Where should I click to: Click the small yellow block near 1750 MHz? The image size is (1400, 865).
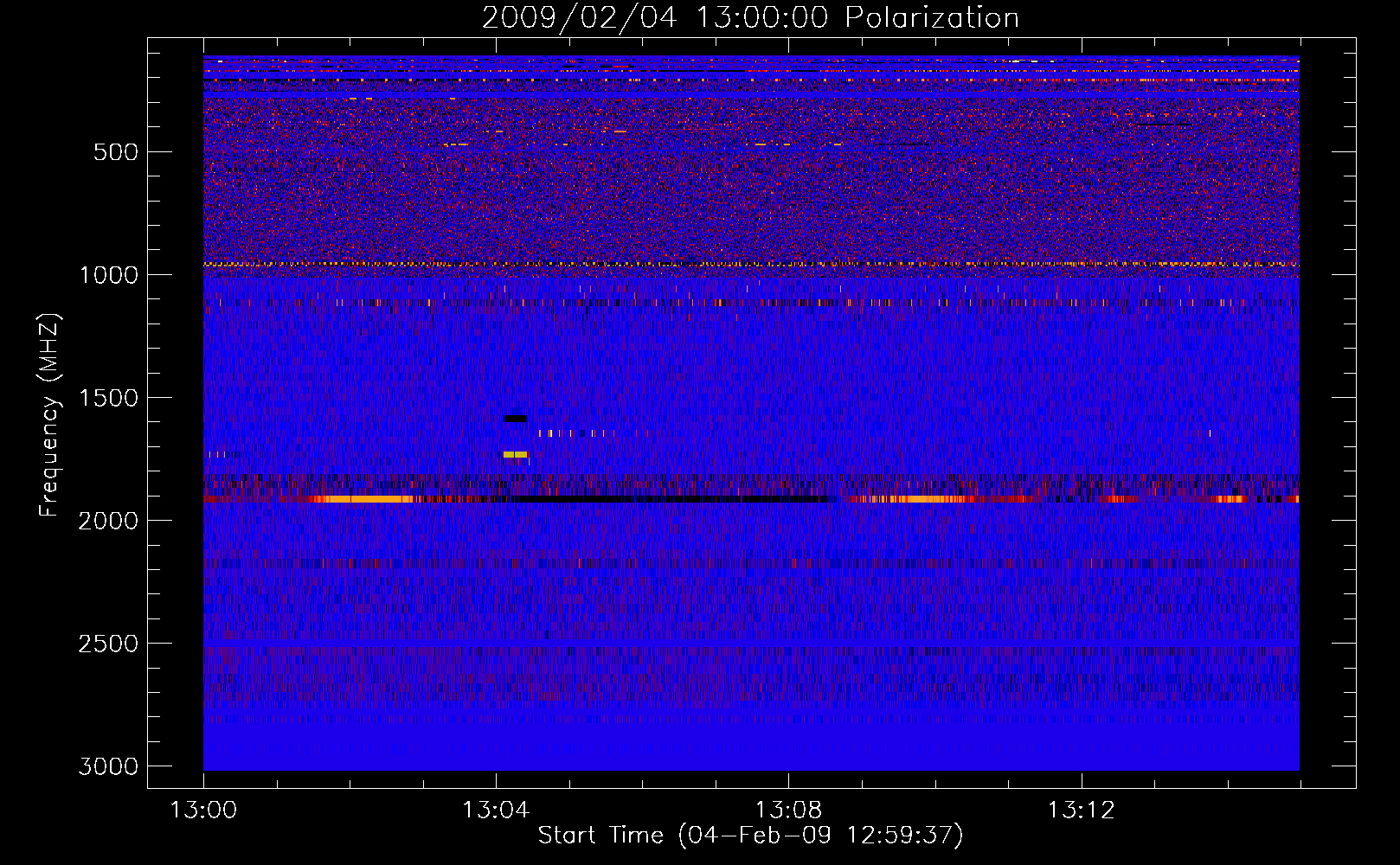(x=515, y=454)
